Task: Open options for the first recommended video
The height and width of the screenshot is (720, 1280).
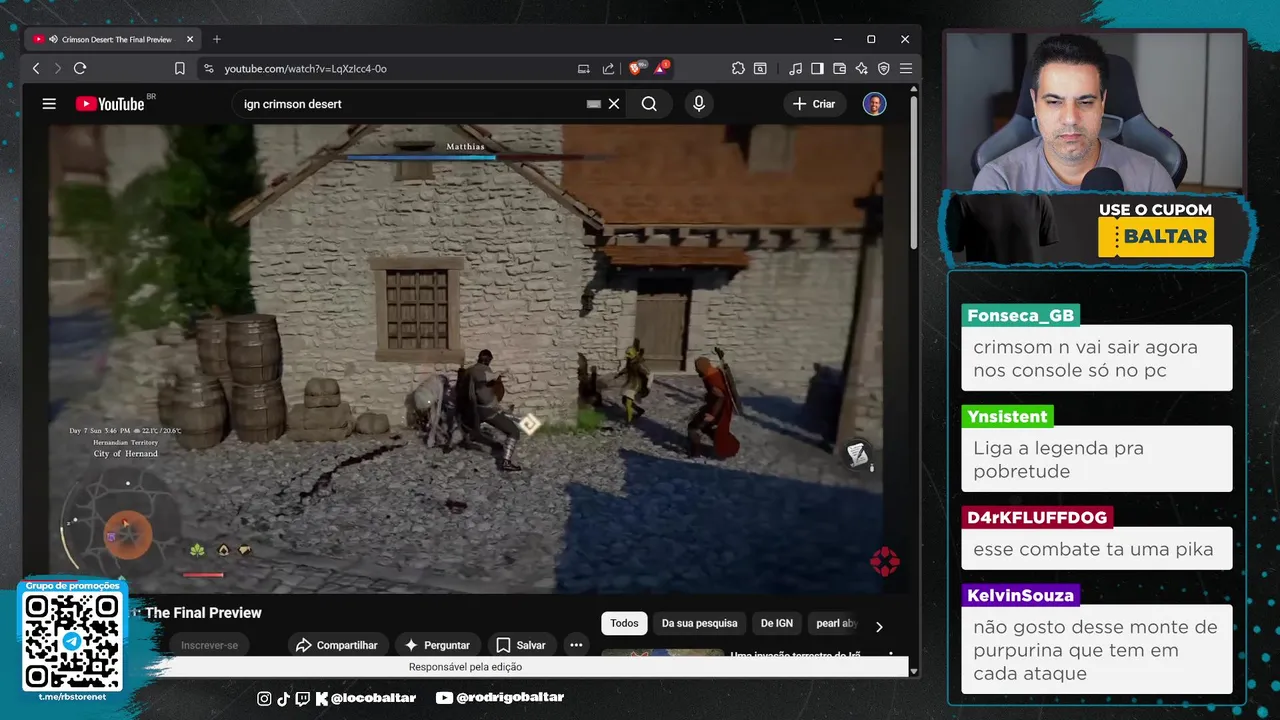Action: click(891, 653)
